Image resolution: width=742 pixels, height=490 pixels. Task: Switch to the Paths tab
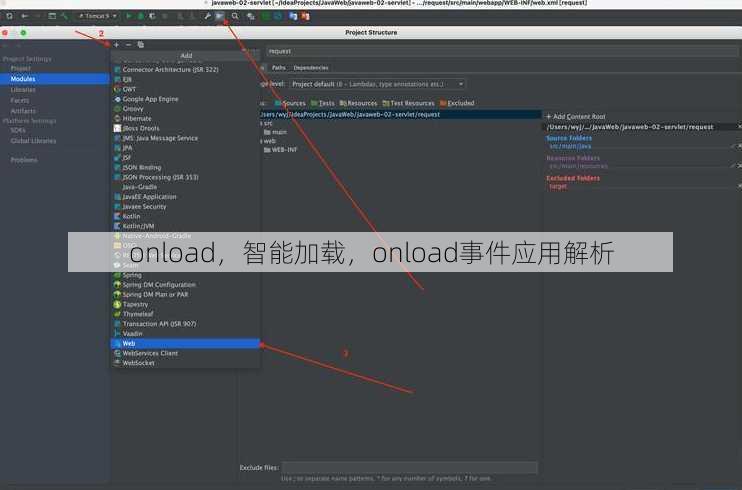click(279, 68)
